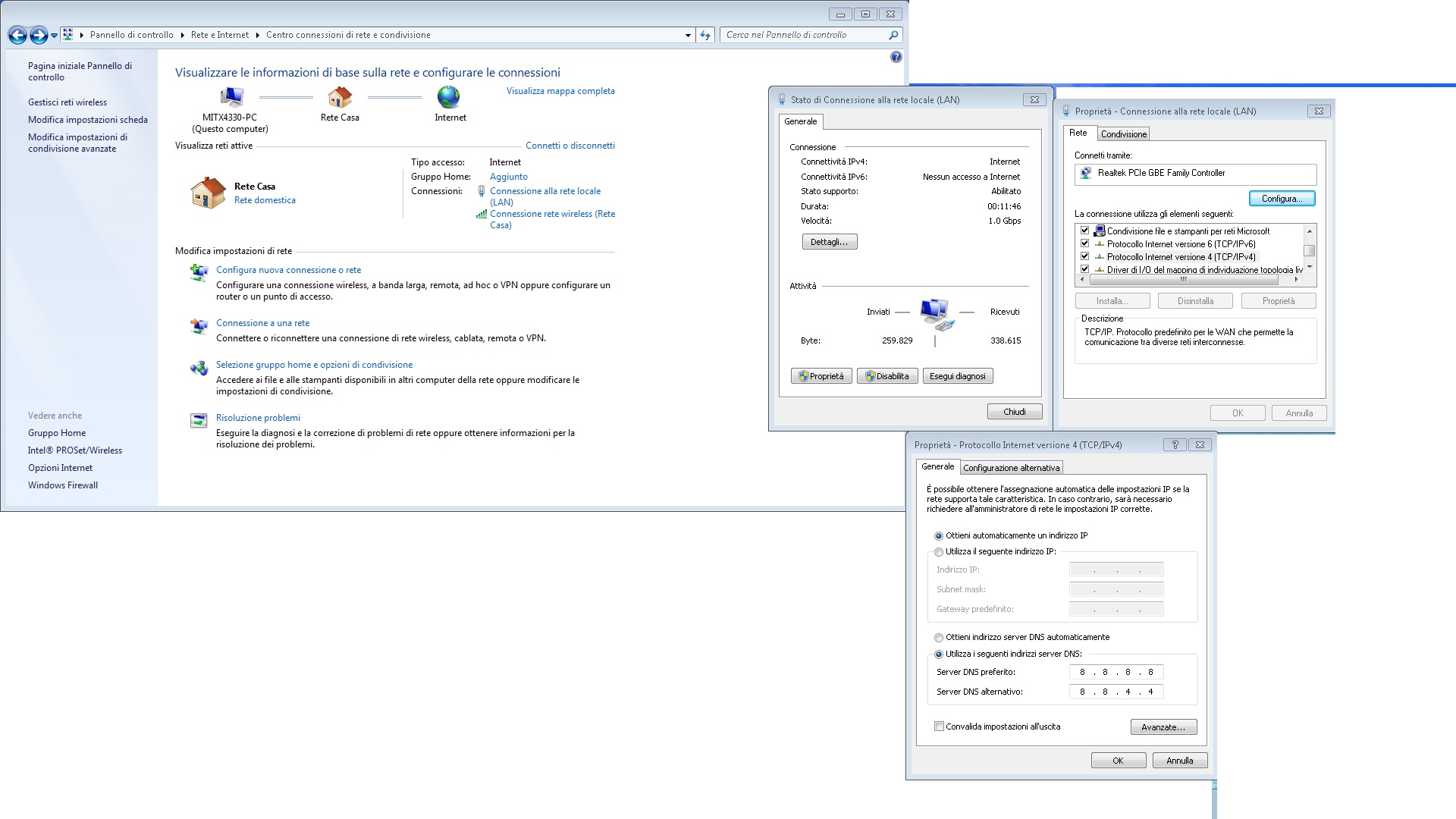Uncheck Protocollo Internet versione 6 checkbox

click(x=1084, y=243)
